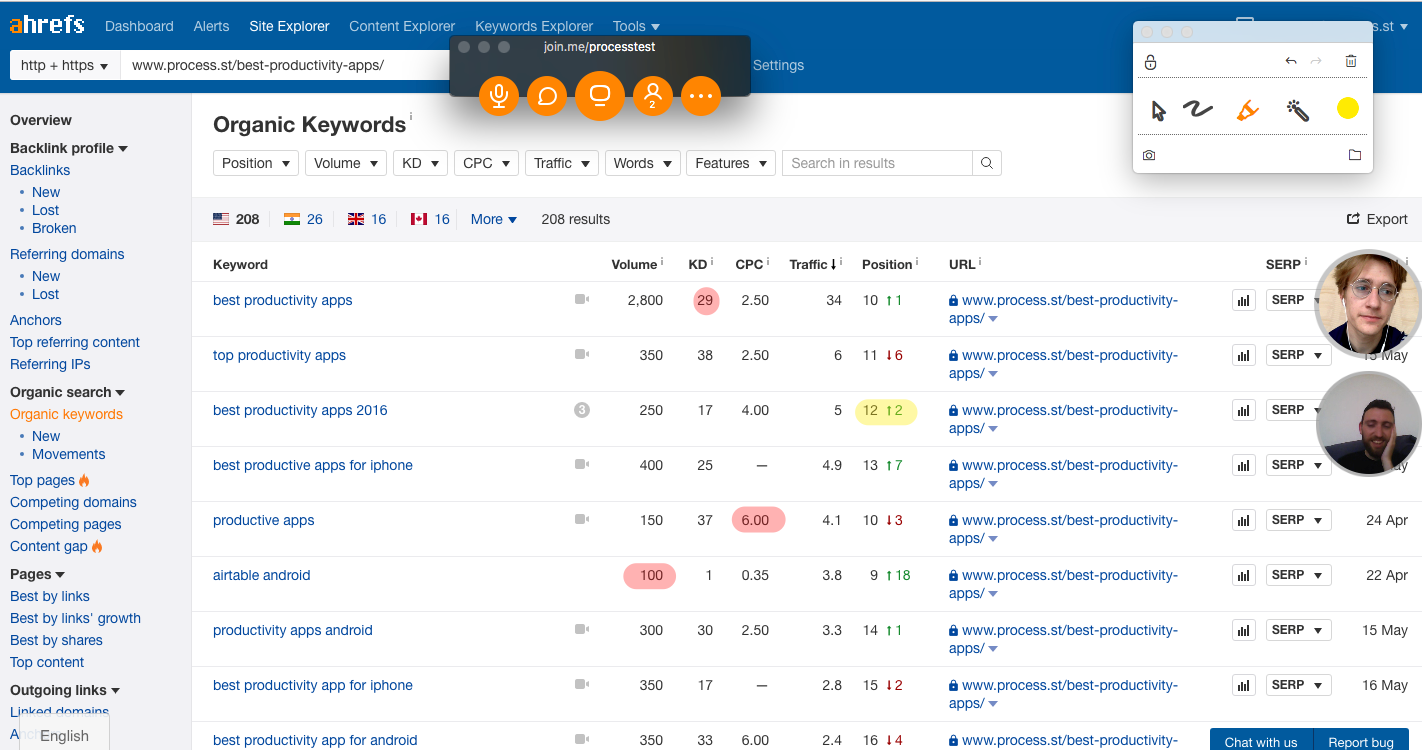The height and width of the screenshot is (750, 1422).
Task: Collapse the Organic search sidebar section
Action: [x=67, y=392]
